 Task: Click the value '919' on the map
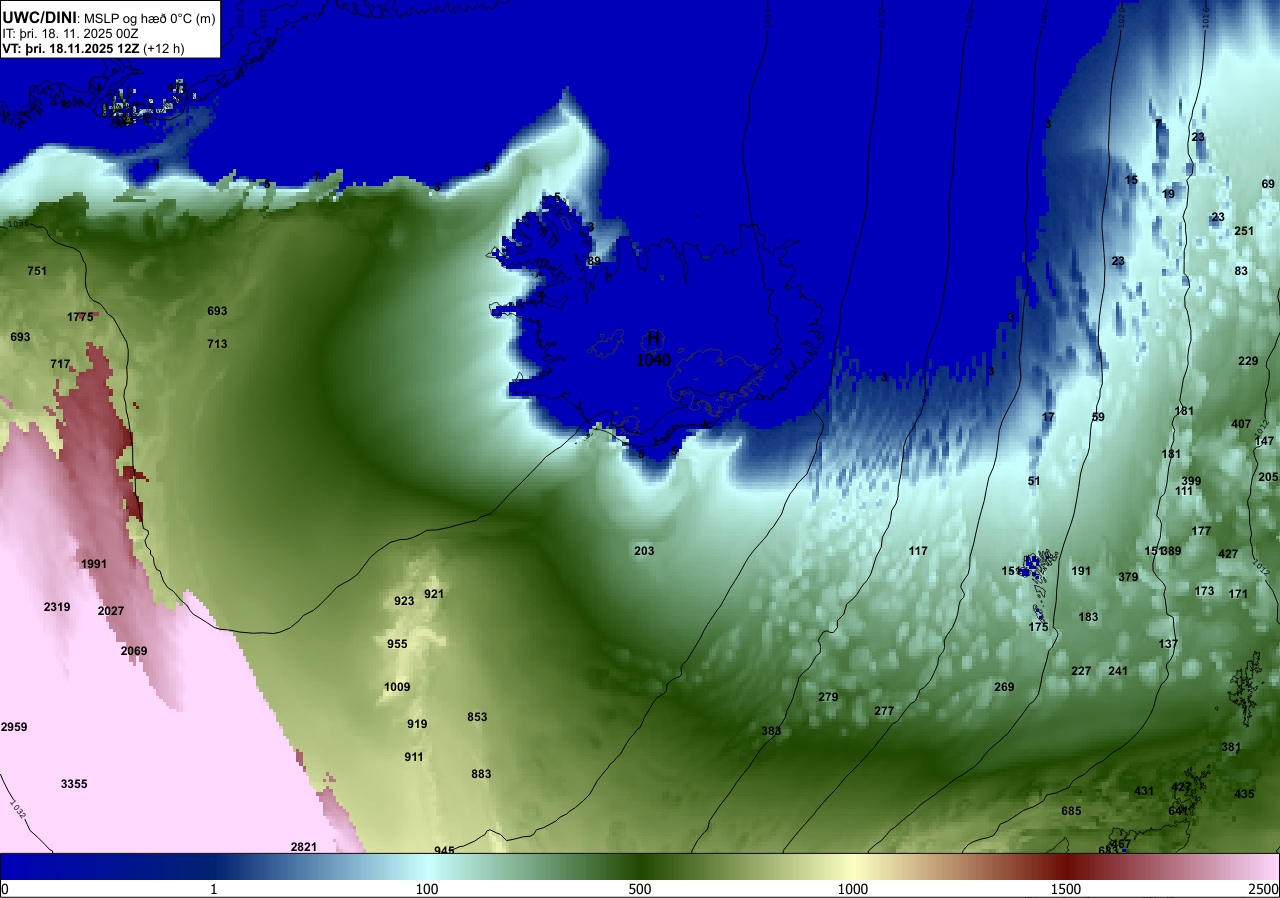(417, 724)
